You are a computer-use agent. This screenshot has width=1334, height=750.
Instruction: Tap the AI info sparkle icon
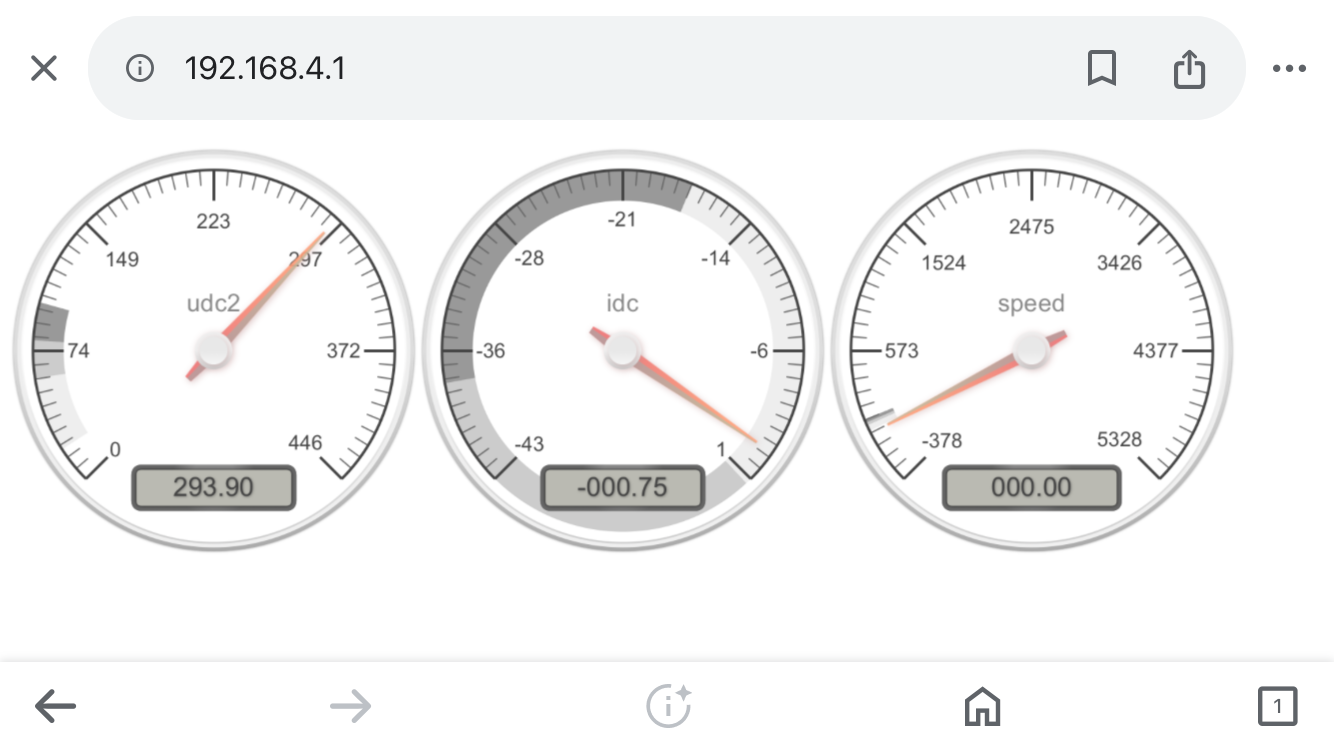(x=668, y=706)
